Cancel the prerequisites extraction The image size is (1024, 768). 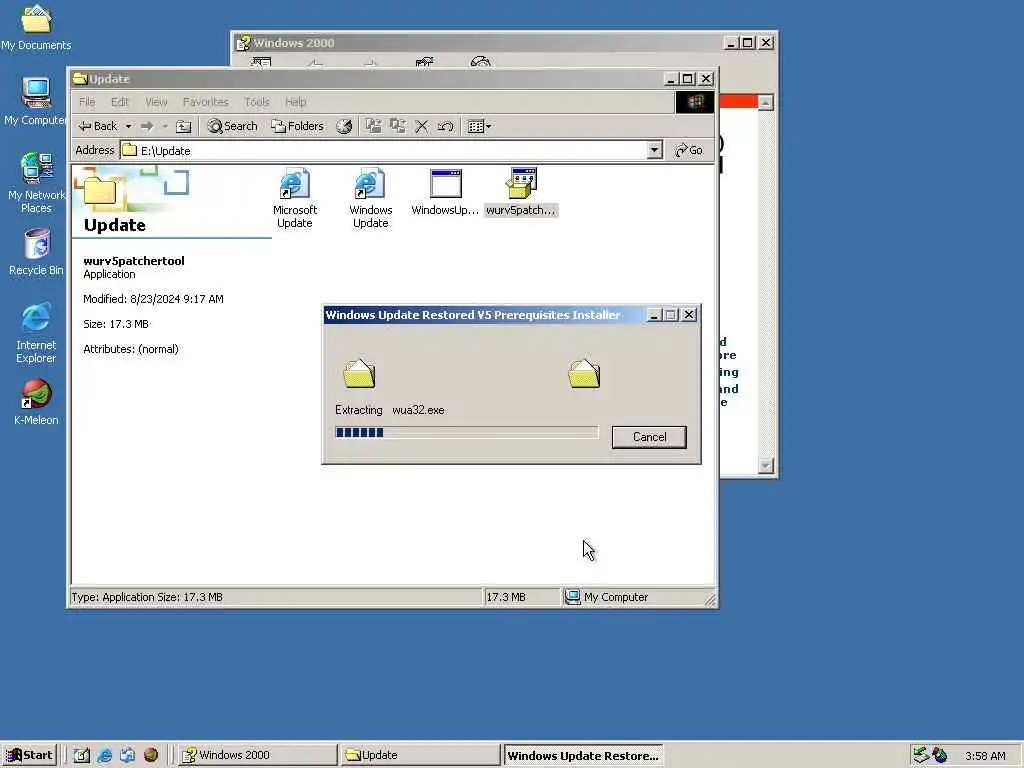[649, 437]
